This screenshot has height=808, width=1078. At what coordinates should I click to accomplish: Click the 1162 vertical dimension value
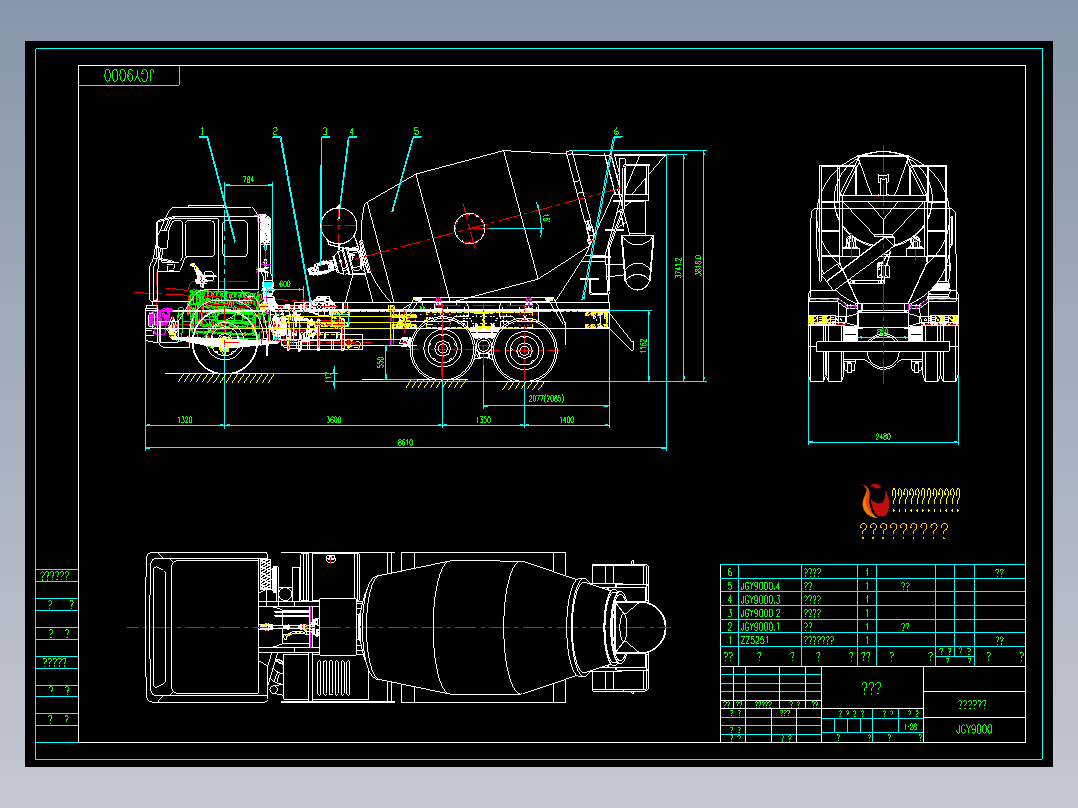[x=644, y=345]
